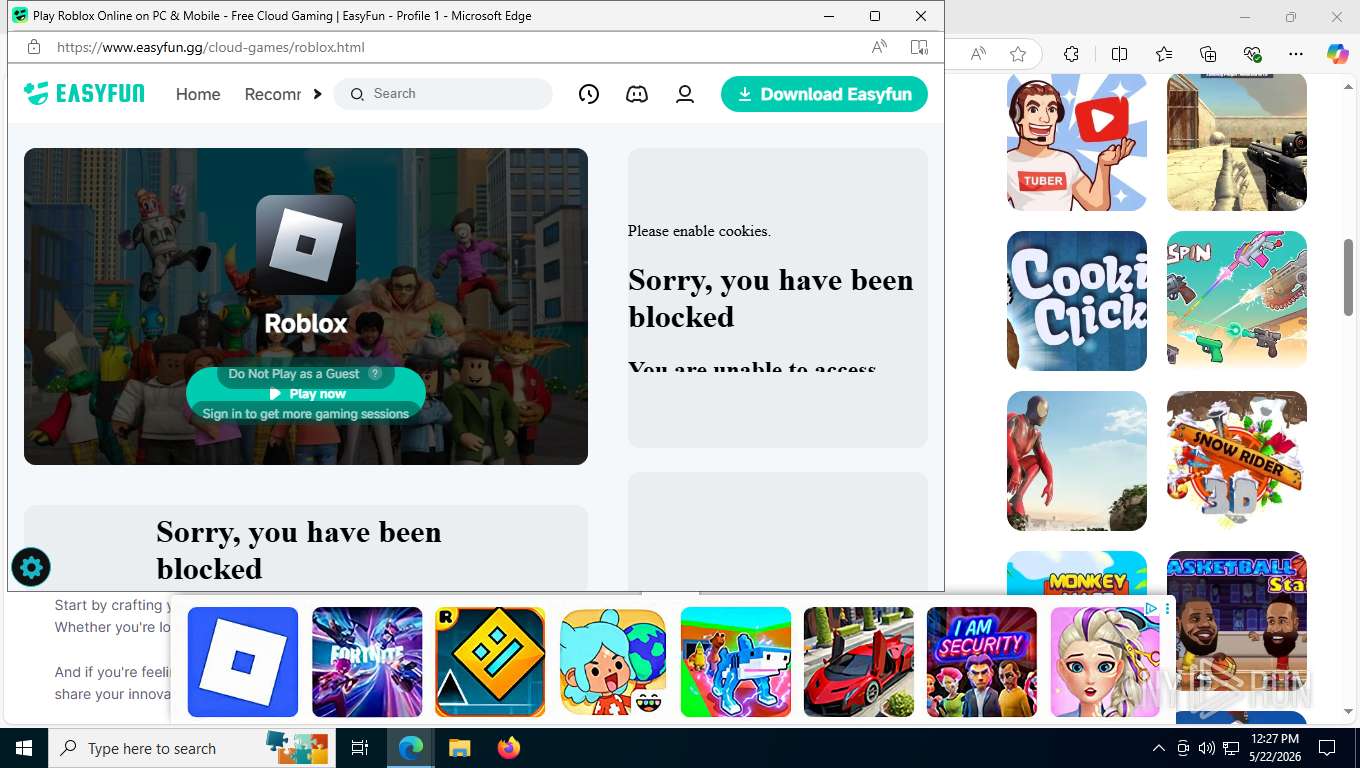The height and width of the screenshot is (768, 1360).
Task: Click Read aloud icon in background Edge window
Action: [978, 54]
